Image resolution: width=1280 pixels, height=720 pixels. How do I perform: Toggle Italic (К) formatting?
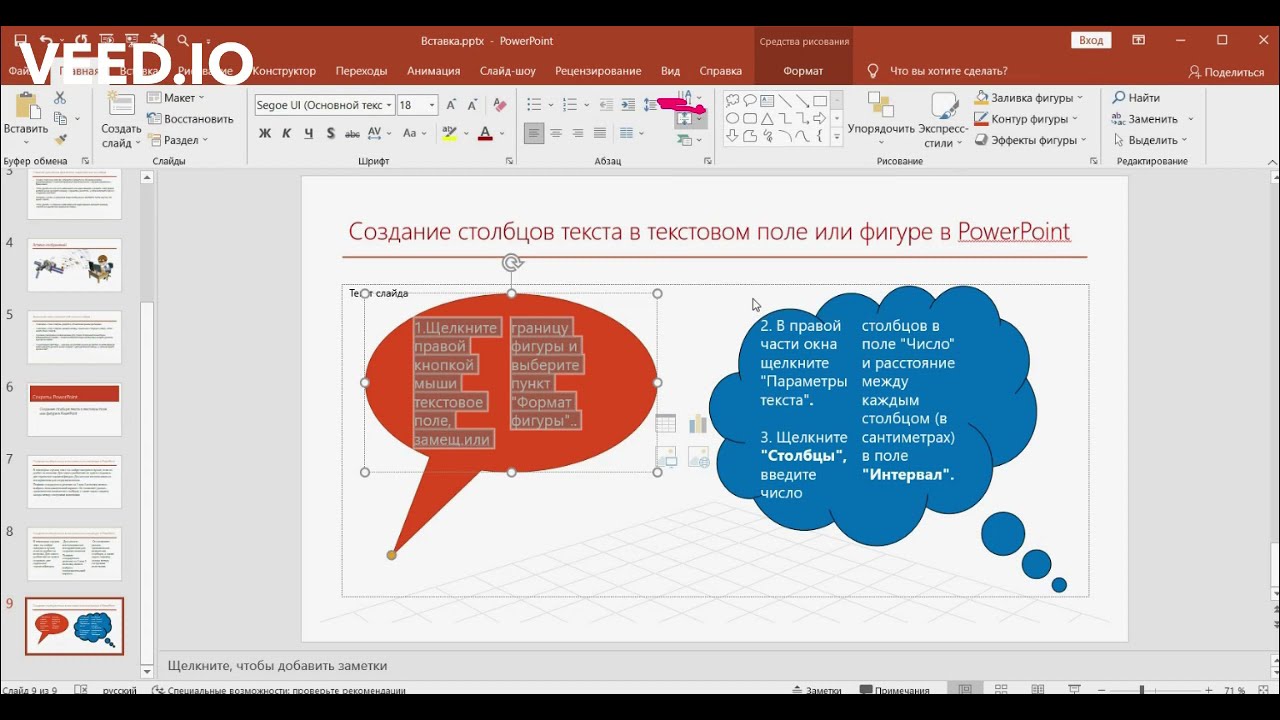pos(287,133)
